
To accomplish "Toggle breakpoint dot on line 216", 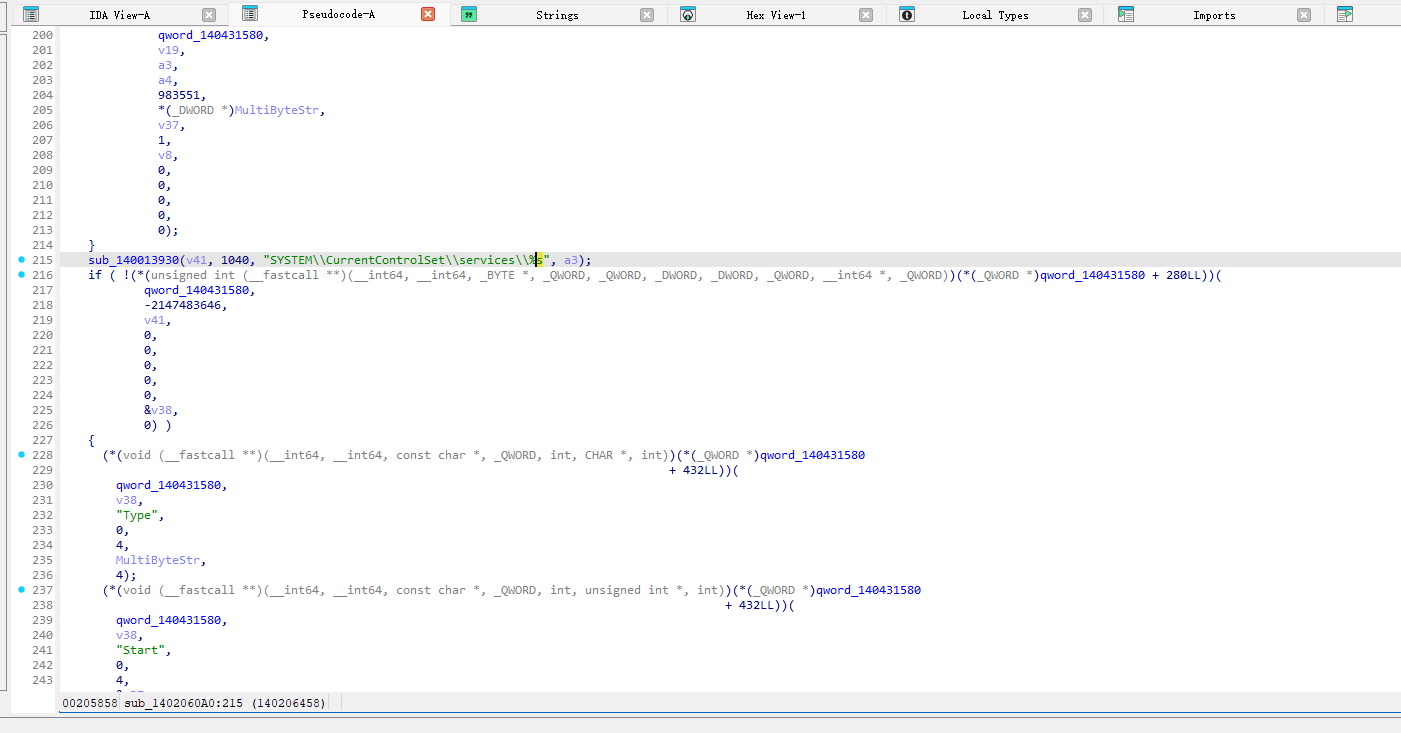I will (x=22, y=275).
